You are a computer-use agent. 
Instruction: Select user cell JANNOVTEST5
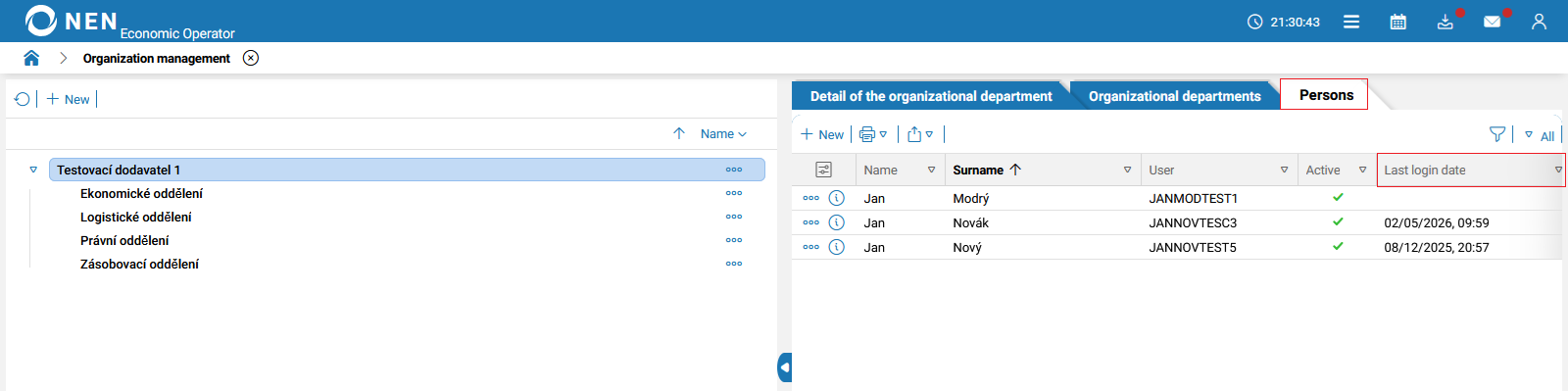pyautogui.click(x=1193, y=247)
